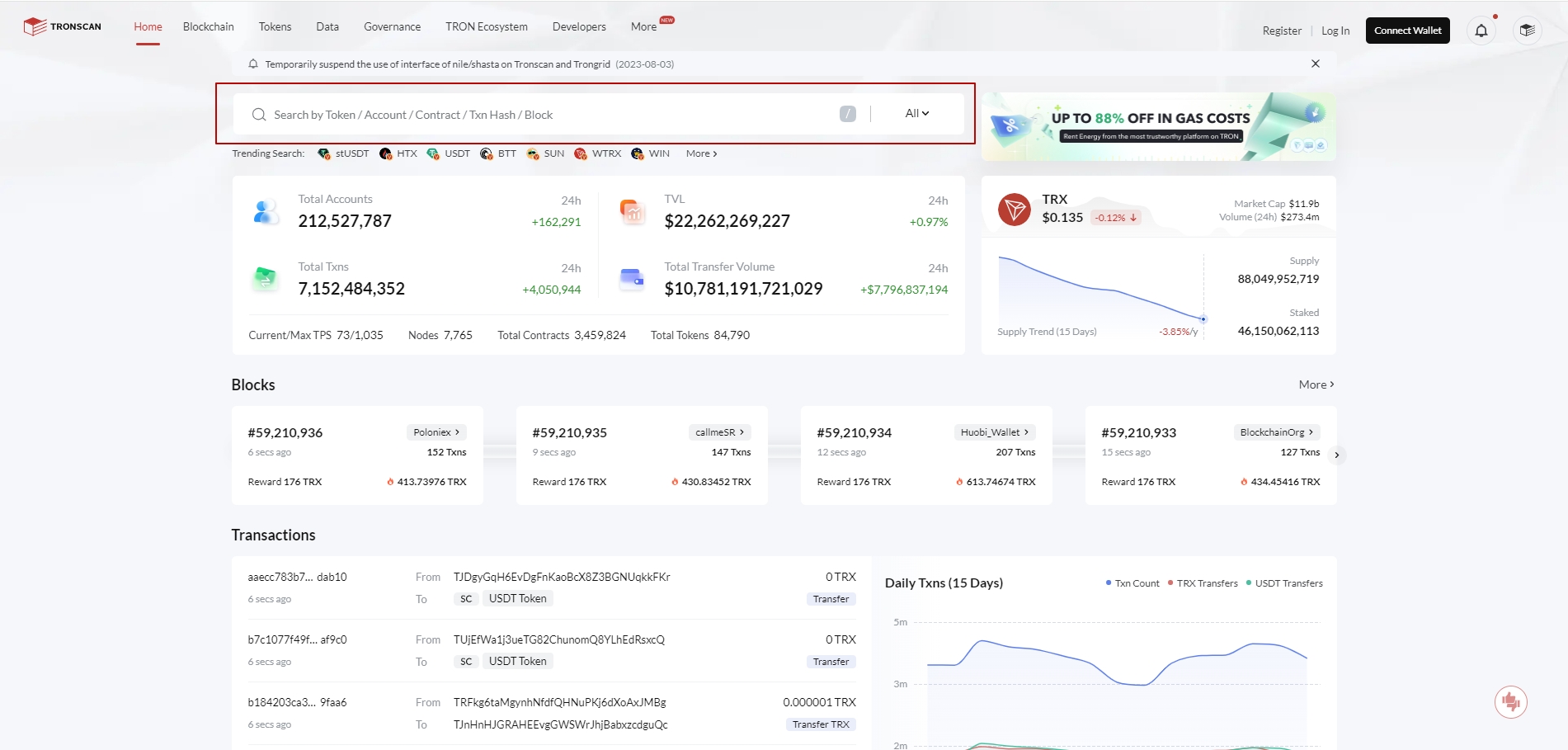Click the search magnifier icon
Image resolution: width=1568 pixels, height=750 pixels.
[x=259, y=115]
